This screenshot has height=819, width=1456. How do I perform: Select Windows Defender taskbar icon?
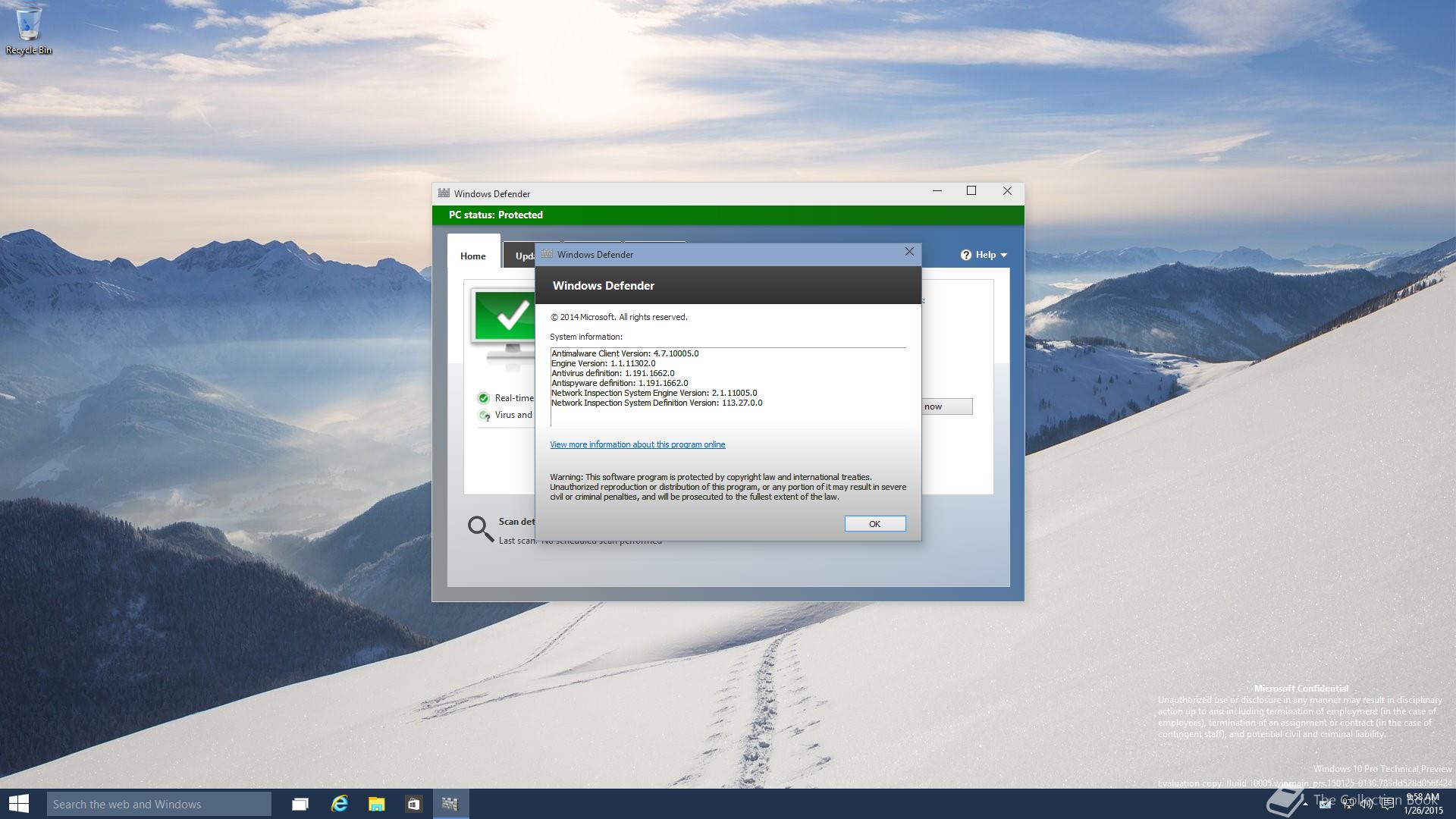point(450,804)
